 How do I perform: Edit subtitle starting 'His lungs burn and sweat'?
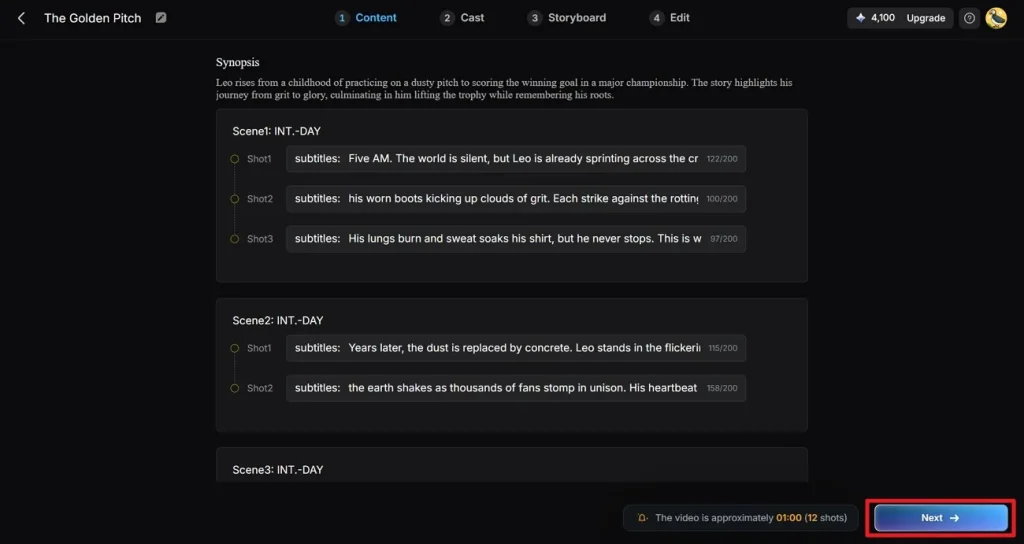tap(516, 239)
